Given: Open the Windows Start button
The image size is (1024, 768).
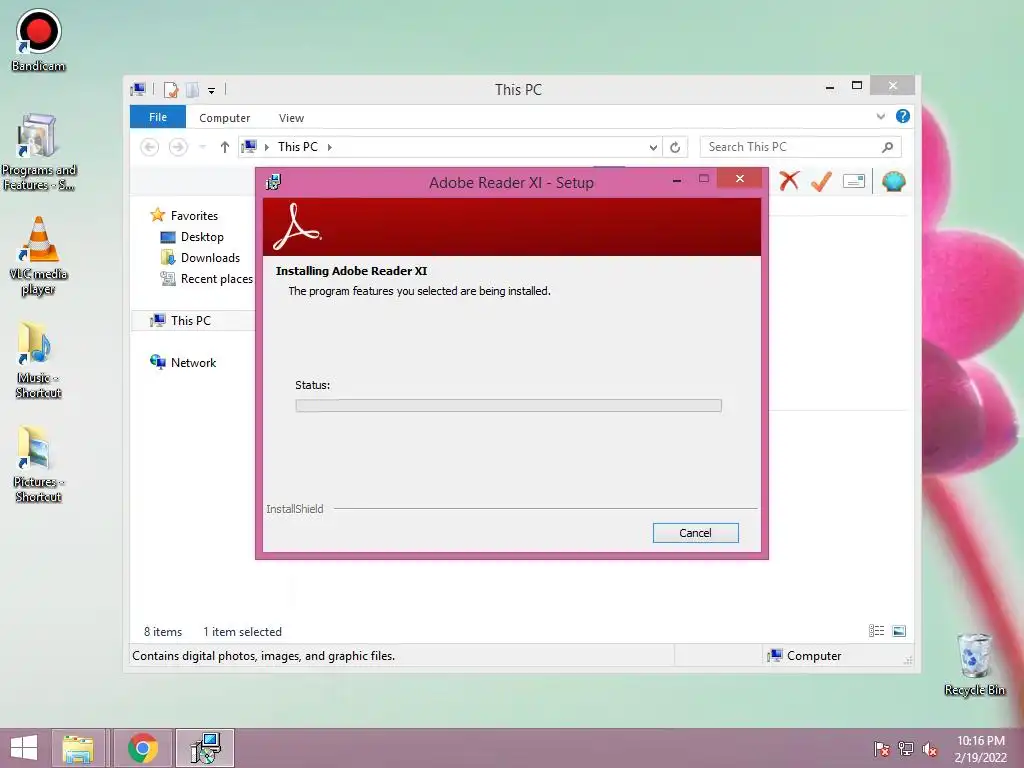Looking at the screenshot, I should pos(24,748).
